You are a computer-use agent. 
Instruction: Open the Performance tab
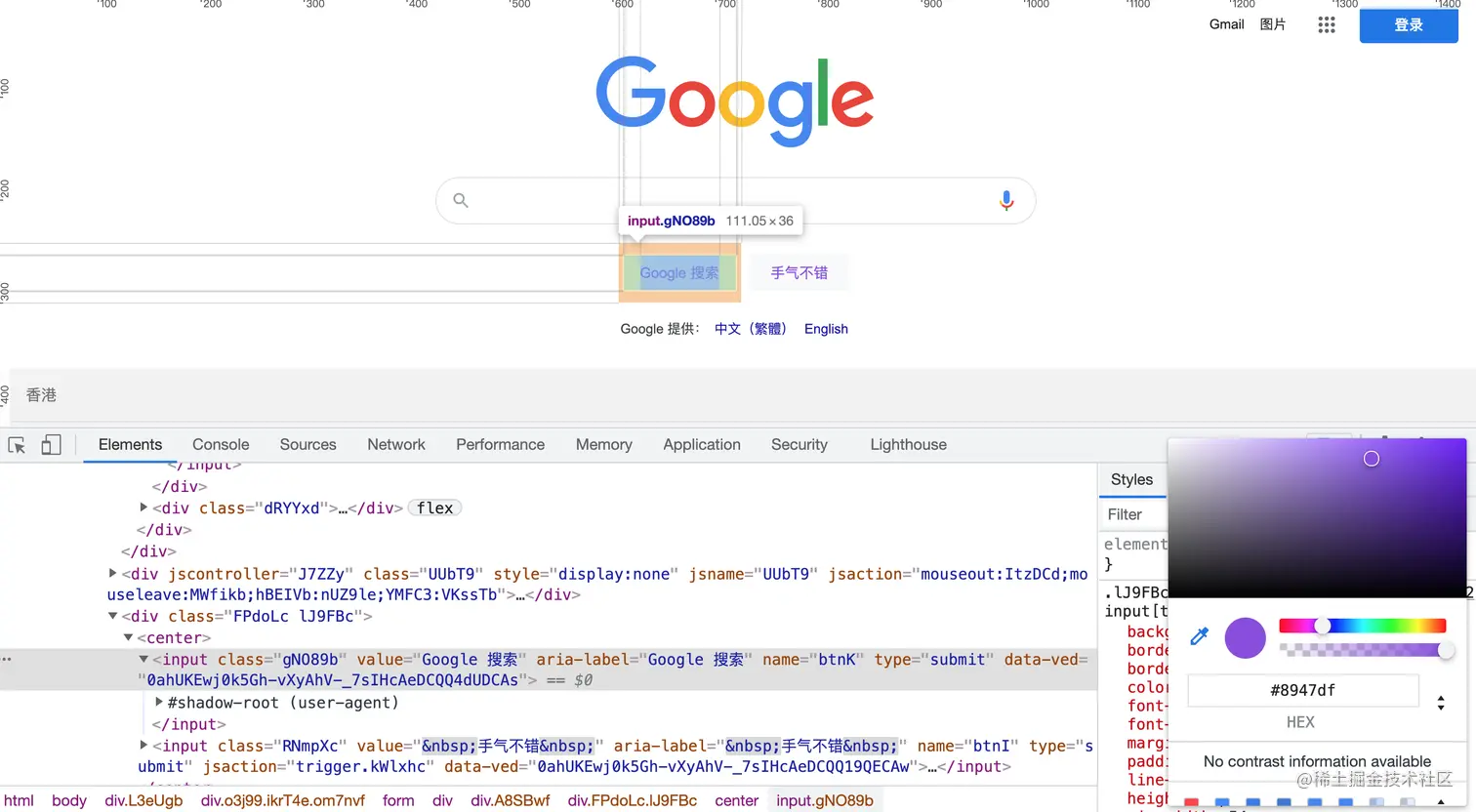coord(500,445)
